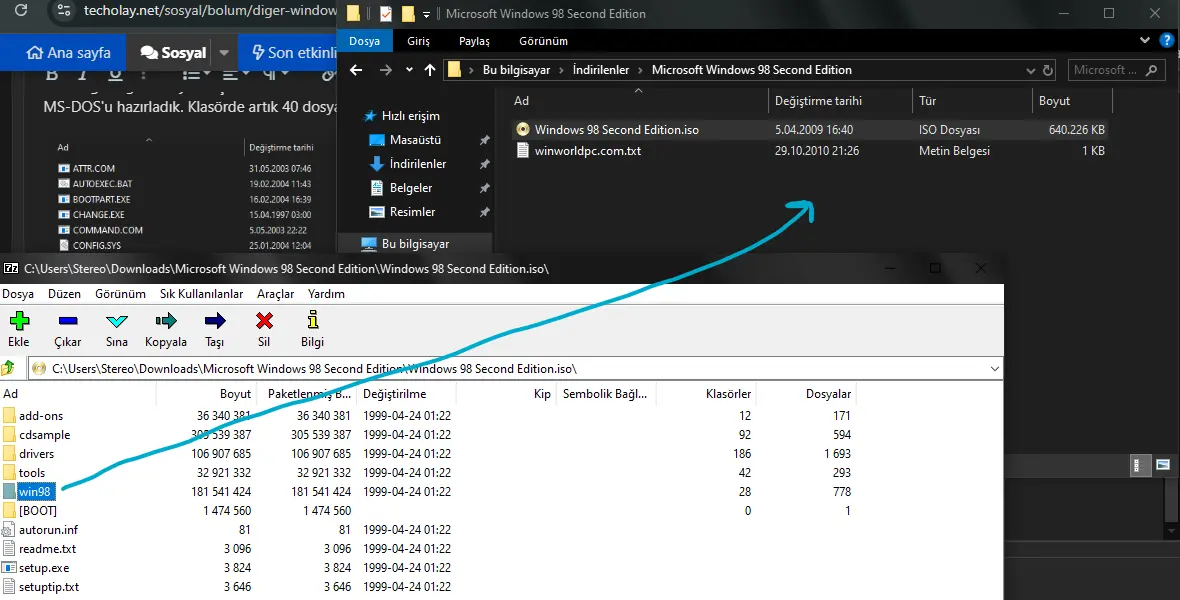This screenshot has height=600, width=1180.
Task: Click the İndirilenler download arrow icon in sidebar
Action: 377,163
